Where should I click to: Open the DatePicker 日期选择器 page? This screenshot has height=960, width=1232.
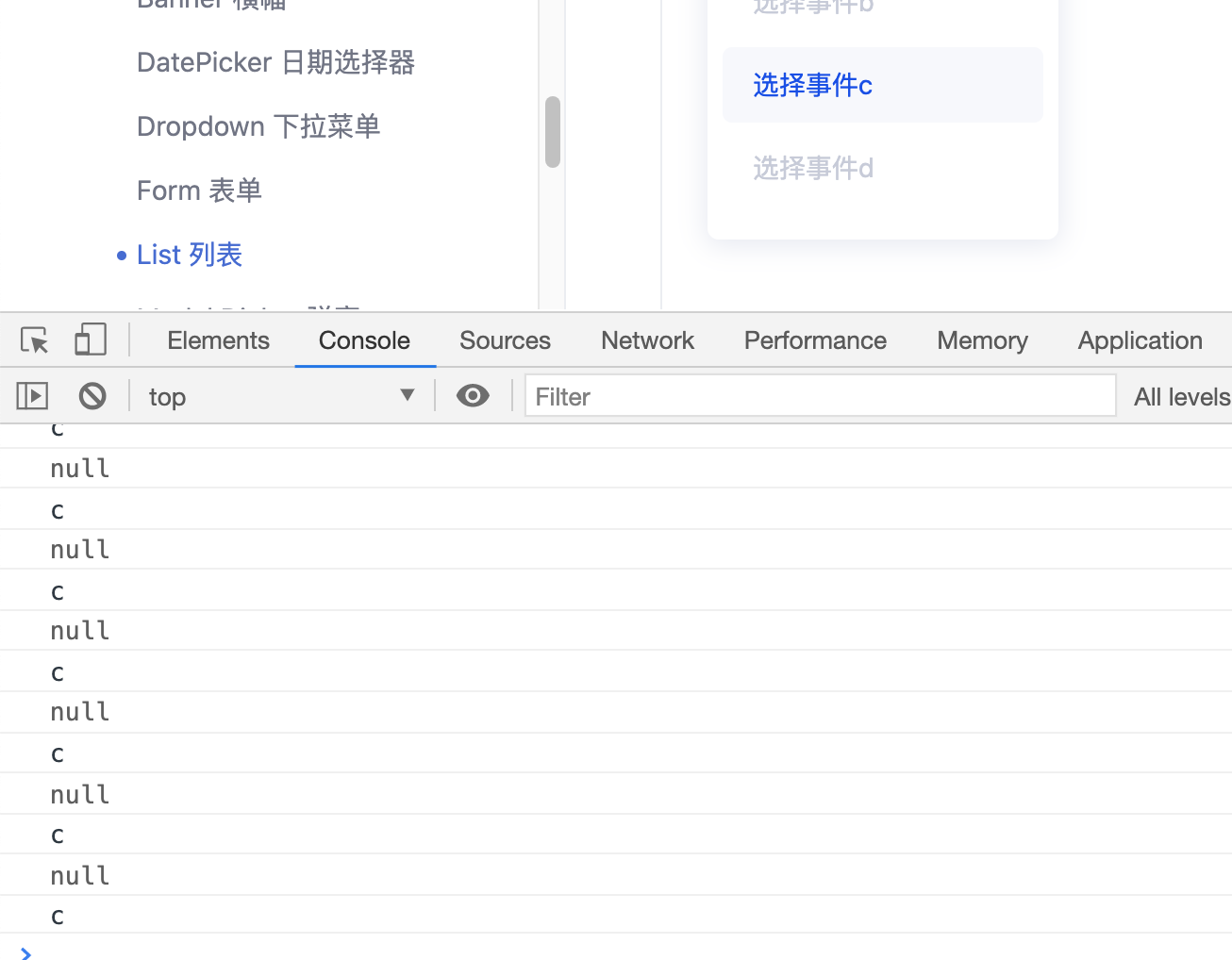pyautogui.click(x=275, y=62)
